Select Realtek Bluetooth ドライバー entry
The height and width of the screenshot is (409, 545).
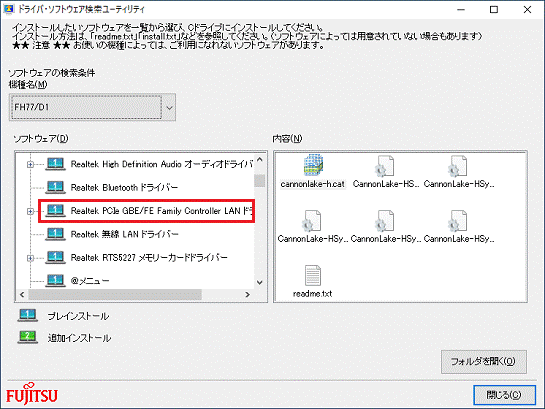click(x=124, y=188)
